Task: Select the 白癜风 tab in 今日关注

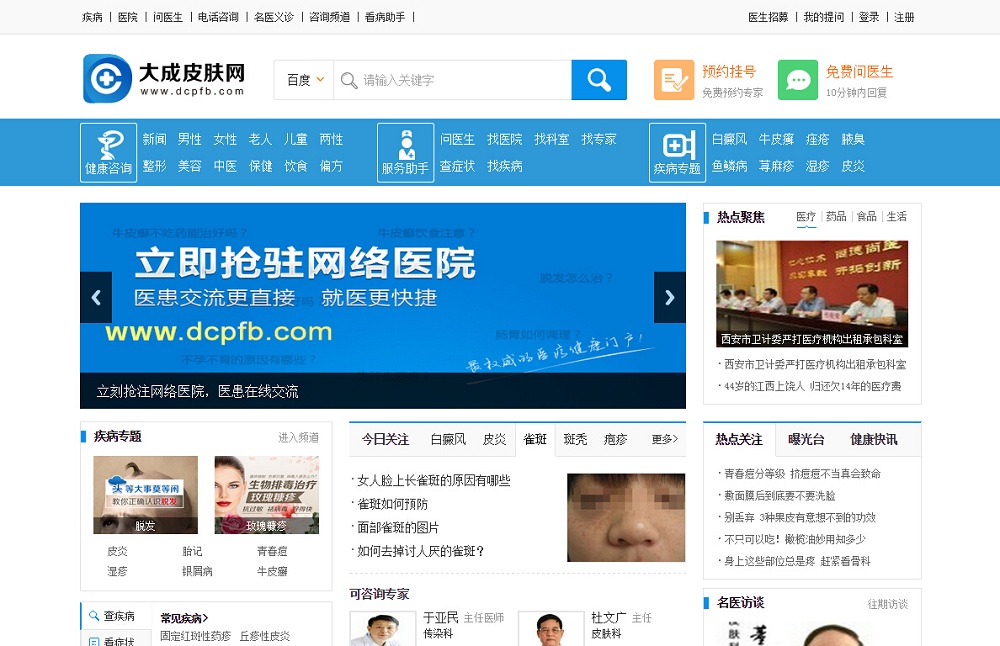Action: click(x=448, y=439)
